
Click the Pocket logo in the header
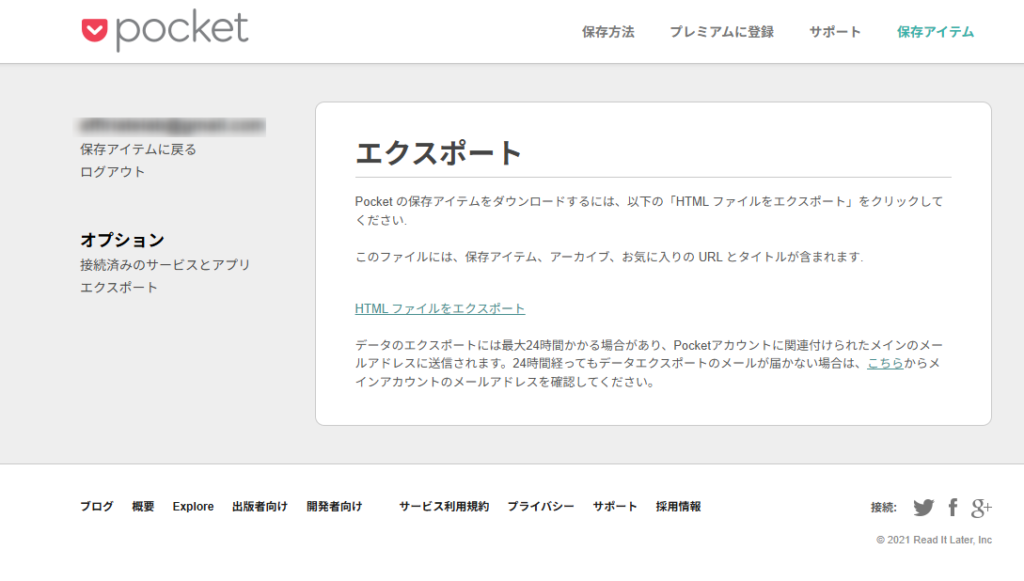click(x=165, y=30)
